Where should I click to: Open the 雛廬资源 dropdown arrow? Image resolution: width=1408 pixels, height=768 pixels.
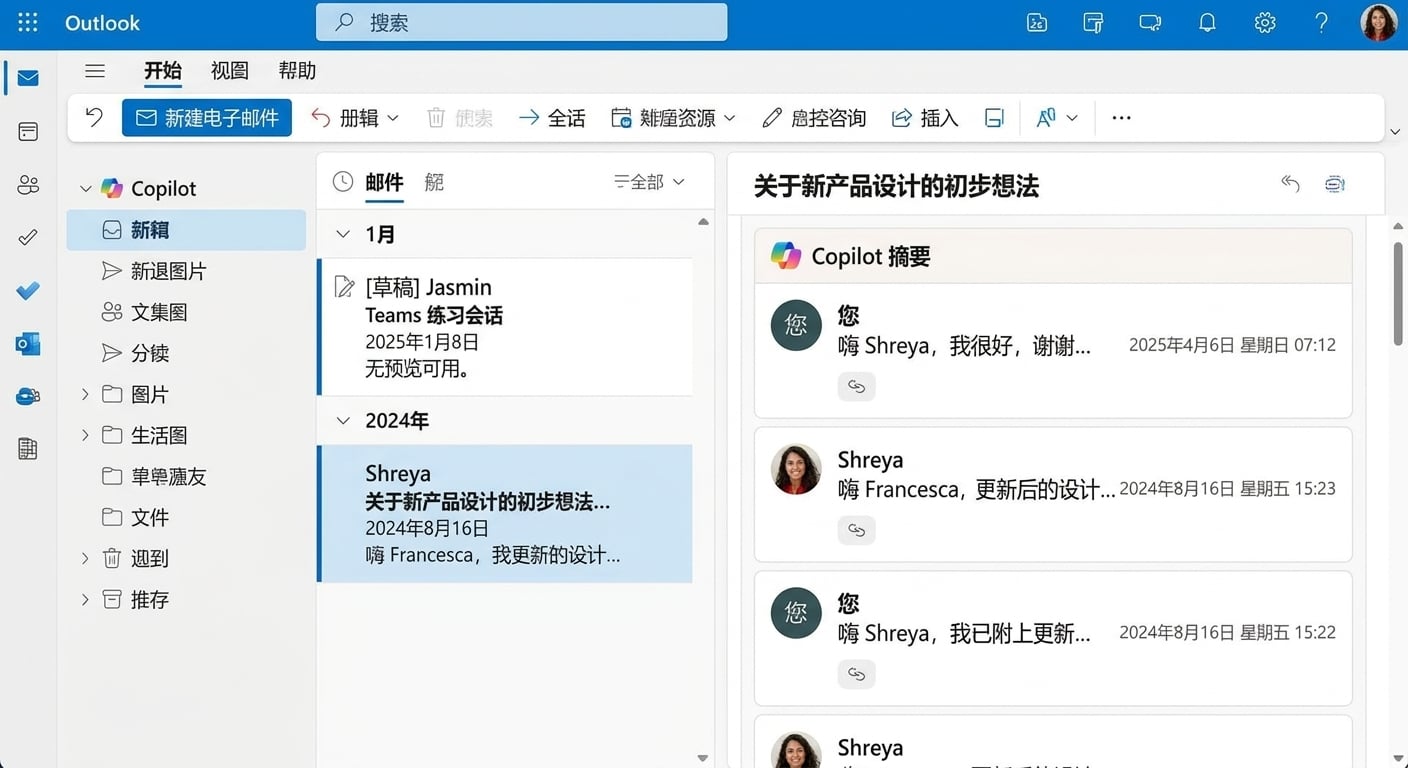[x=729, y=118]
